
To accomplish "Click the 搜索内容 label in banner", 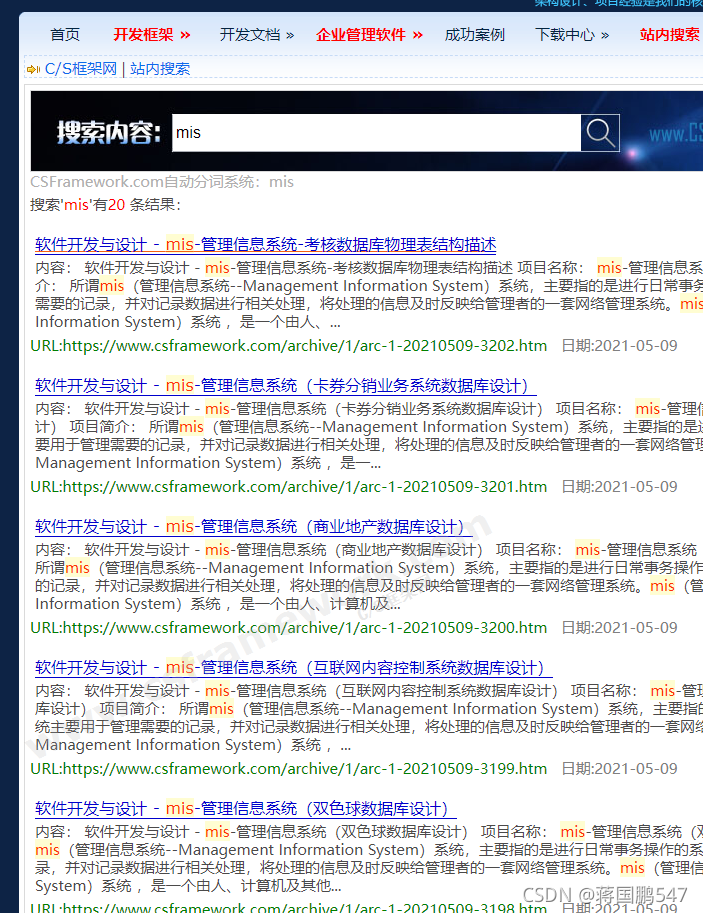I will (x=108, y=133).
